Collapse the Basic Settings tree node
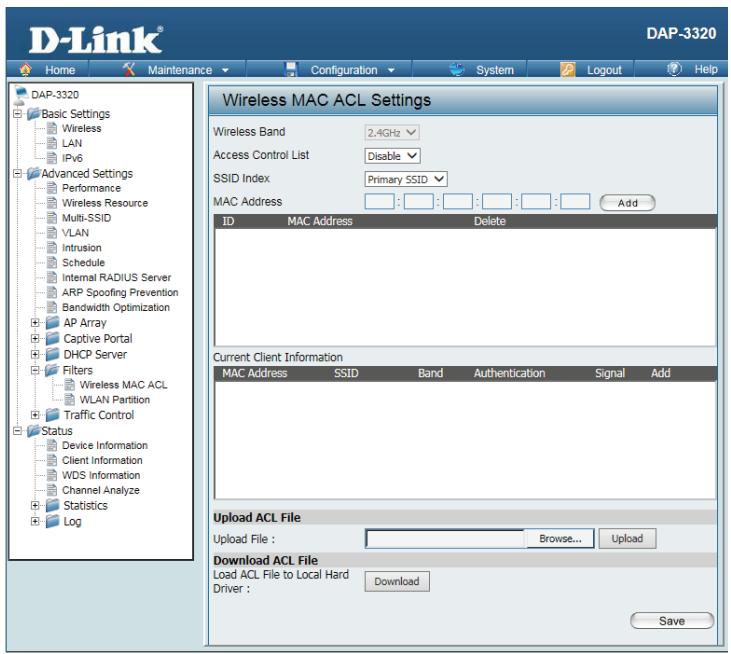This screenshot has height=654, width=731. tap(17, 114)
